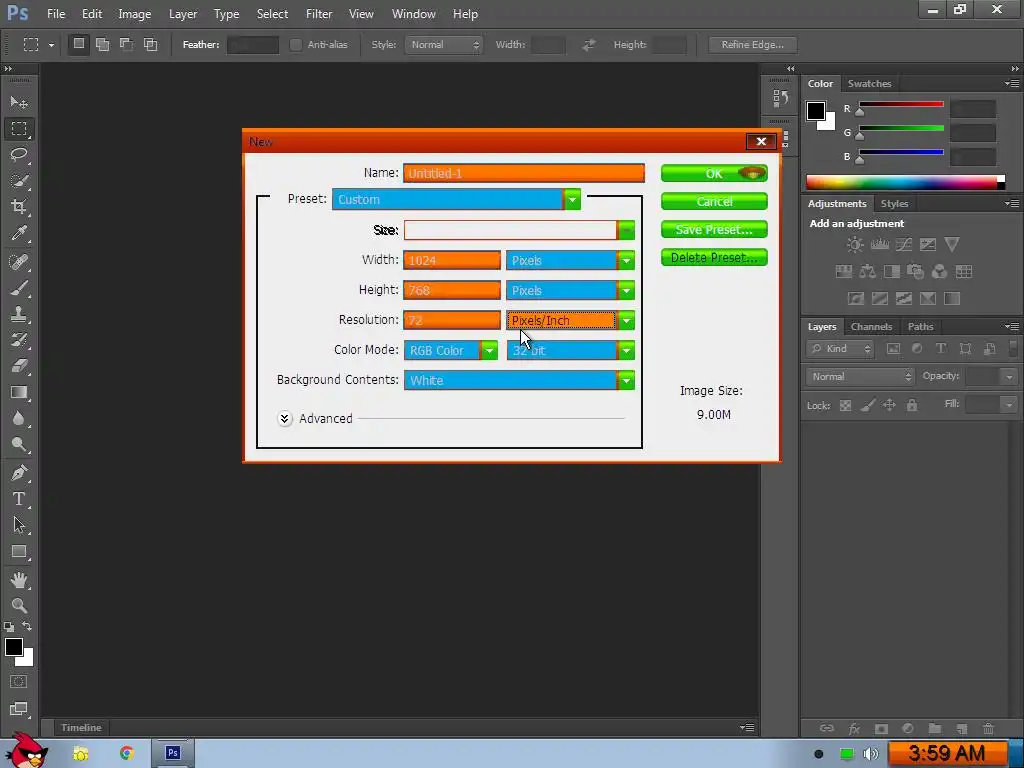Click OK in the New dialog
Image resolution: width=1024 pixels, height=768 pixels.
pyautogui.click(x=714, y=174)
